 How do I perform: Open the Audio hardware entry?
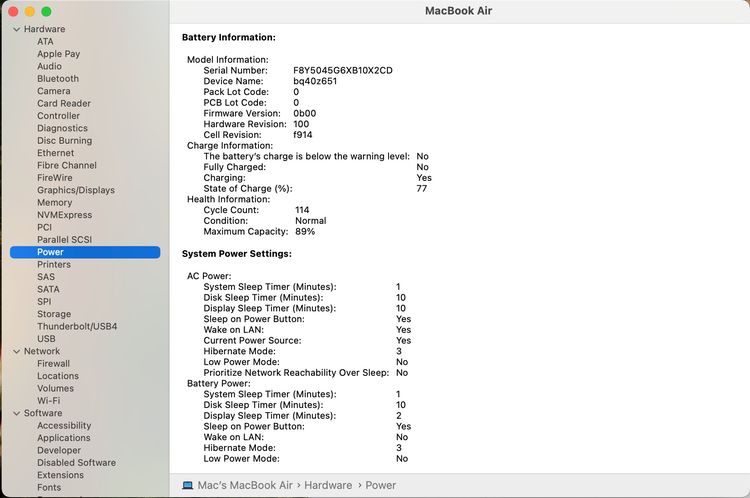(x=49, y=66)
